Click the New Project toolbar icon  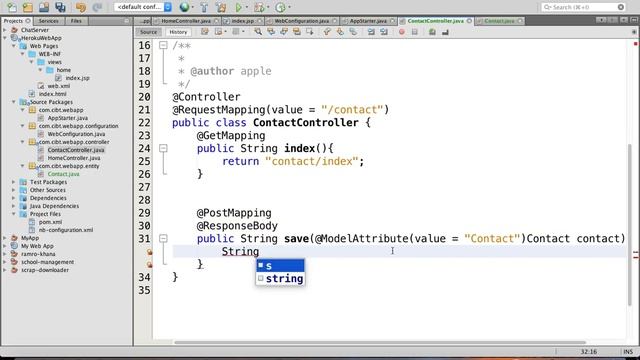click(28, 7)
